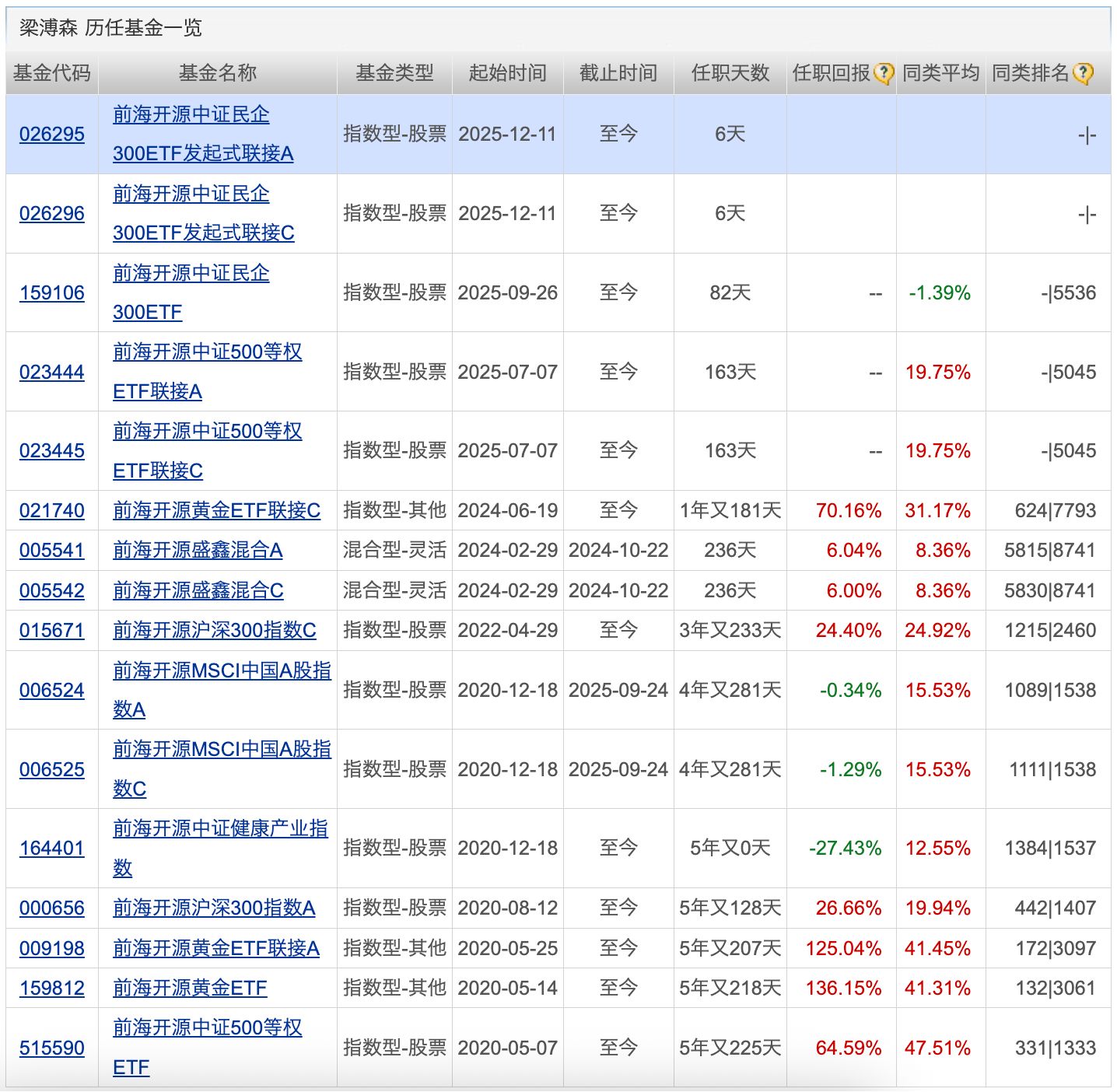Image resolution: width=1117 pixels, height=1092 pixels.
Task: Open 前海开源黄金ETF联接C fund link
Action: 216,511
